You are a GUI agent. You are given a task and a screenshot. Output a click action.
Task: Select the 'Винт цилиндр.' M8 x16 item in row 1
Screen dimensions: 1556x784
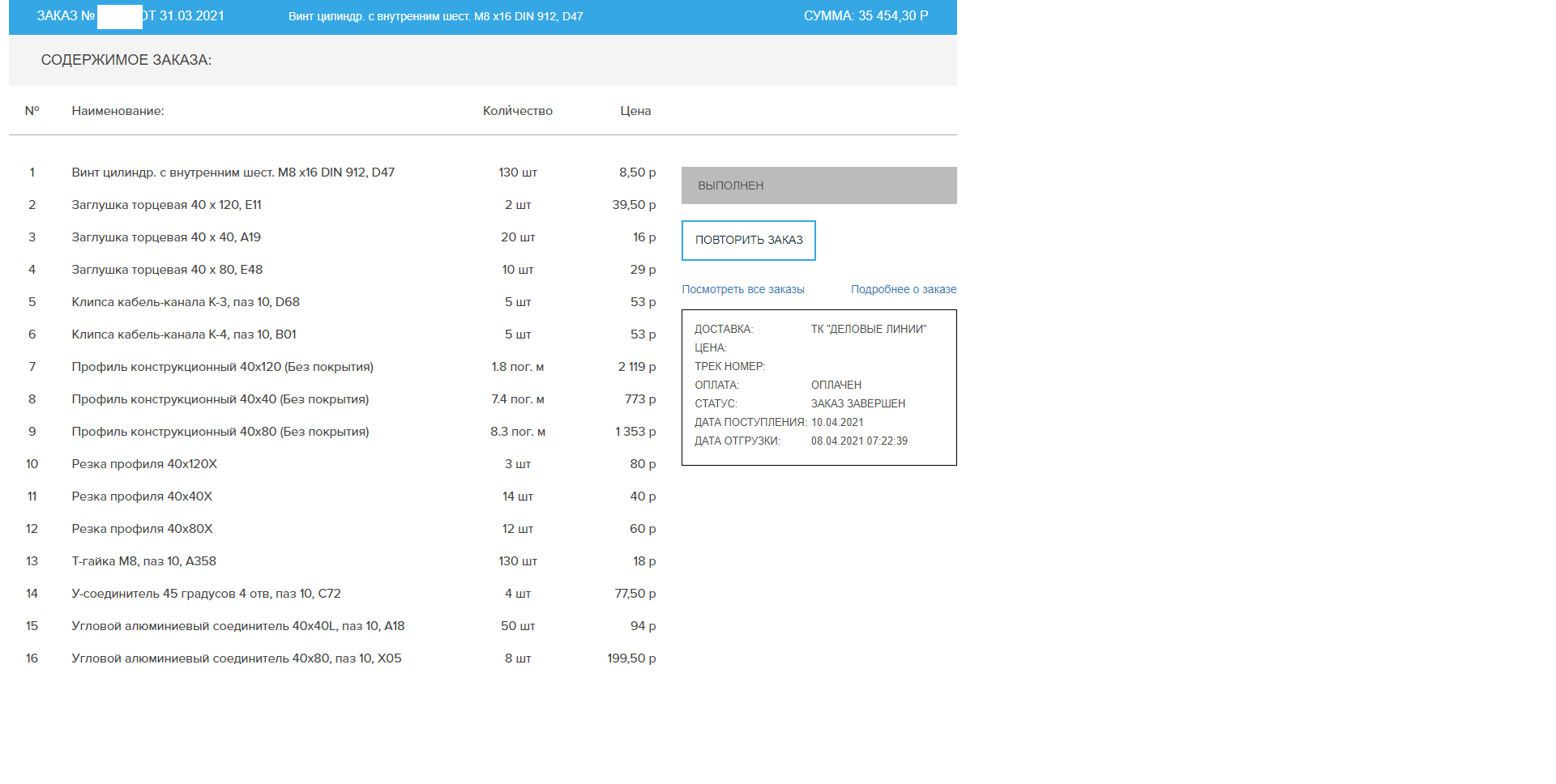[x=233, y=173]
